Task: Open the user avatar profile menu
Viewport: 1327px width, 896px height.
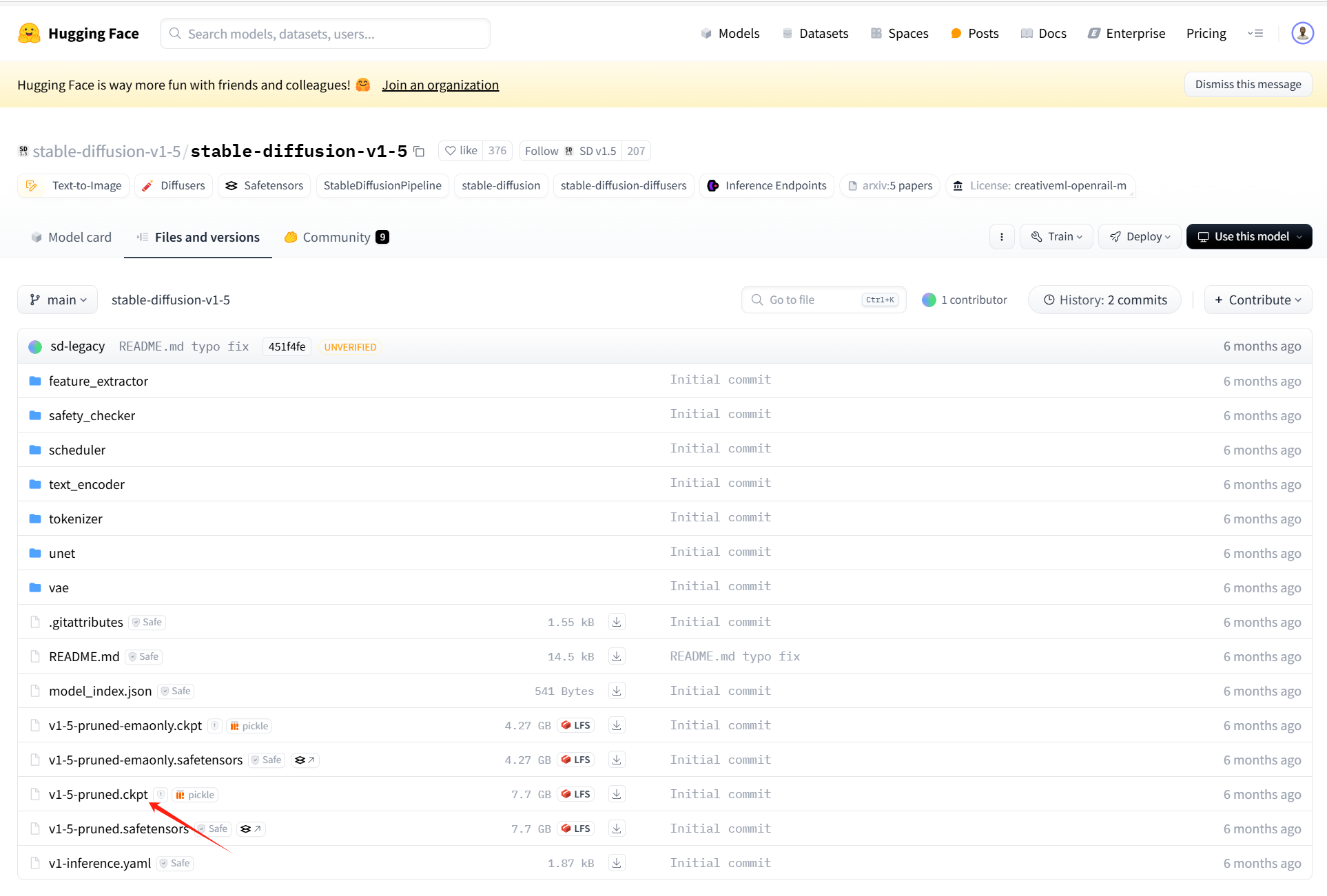Action: click(1302, 33)
